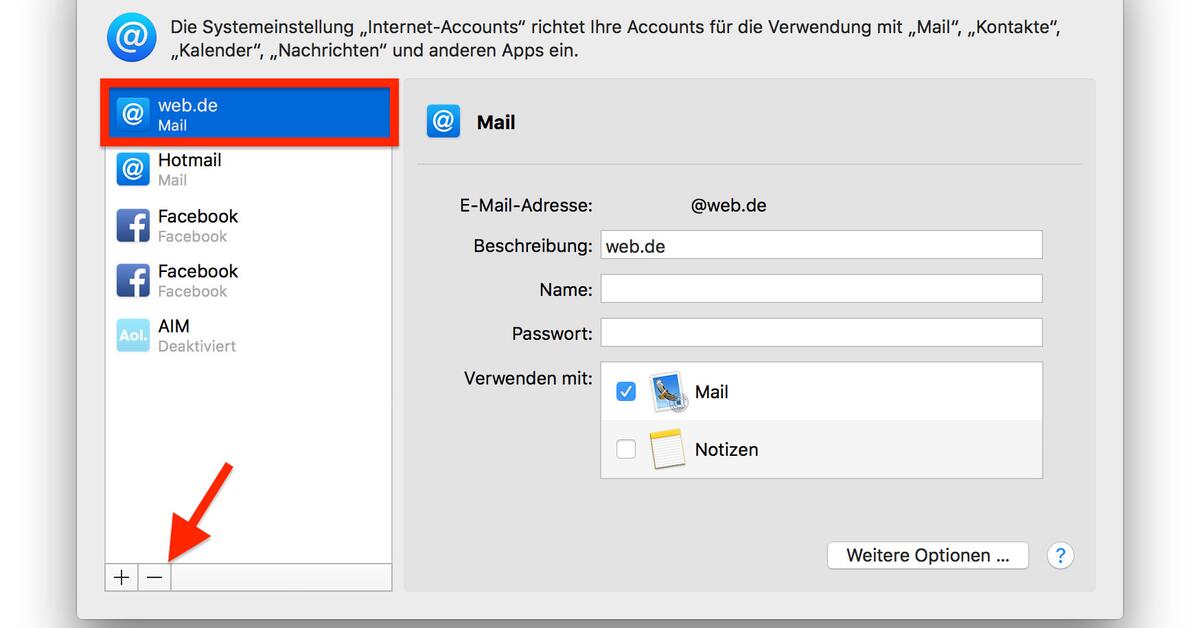This screenshot has width=1200, height=628.
Task: Select the web.de mail account icon
Action: (x=133, y=113)
